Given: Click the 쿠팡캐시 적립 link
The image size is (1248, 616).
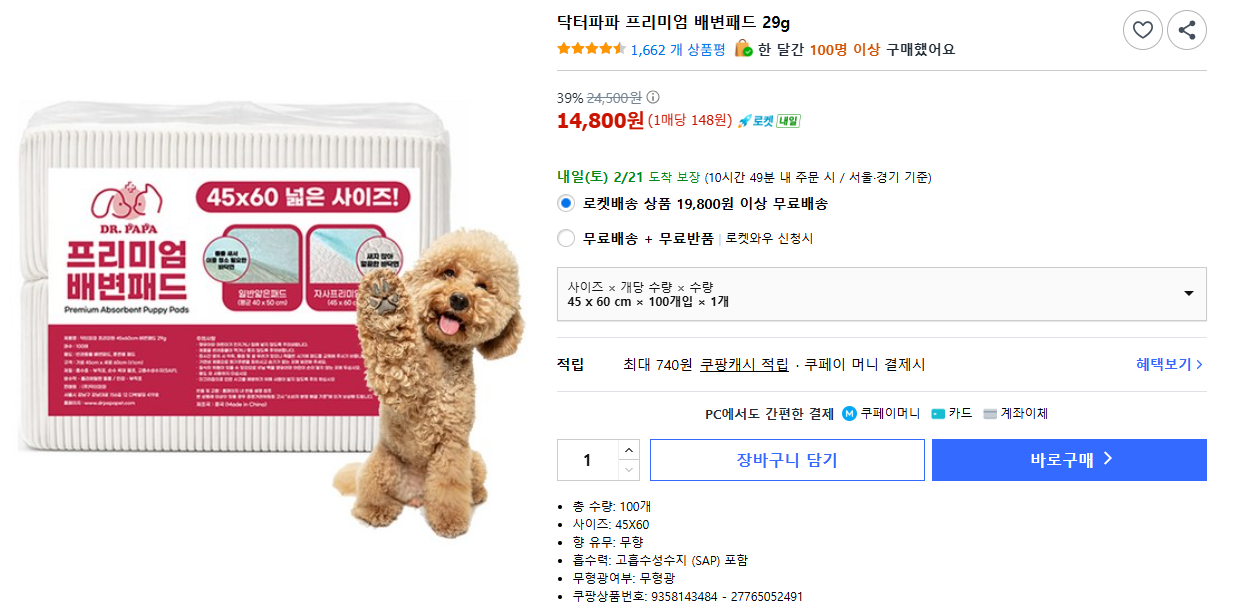Looking at the screenshot, I should pyautogui.click(x=744, y=364).
